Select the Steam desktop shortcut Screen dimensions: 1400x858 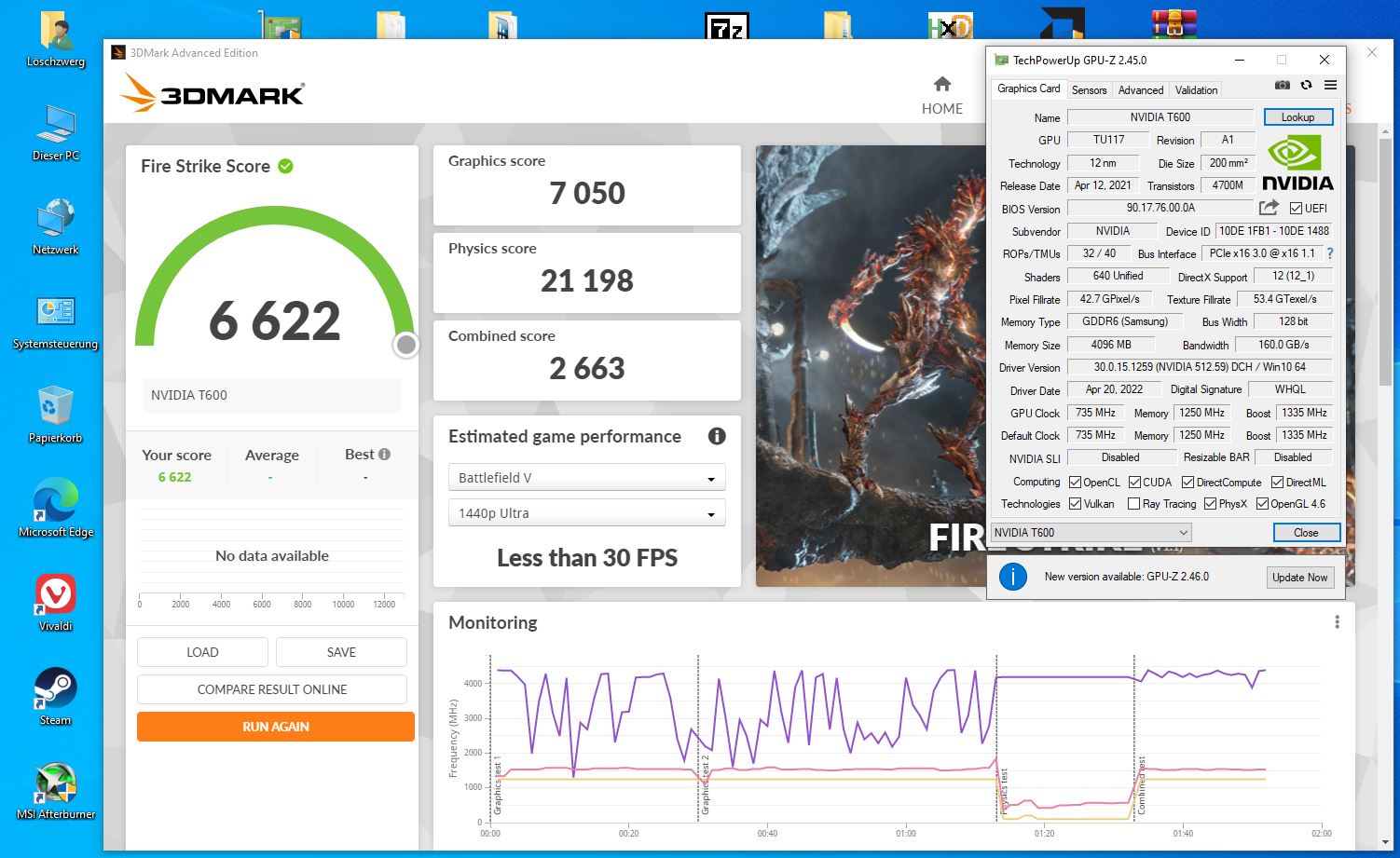click(x=56, y=698)
